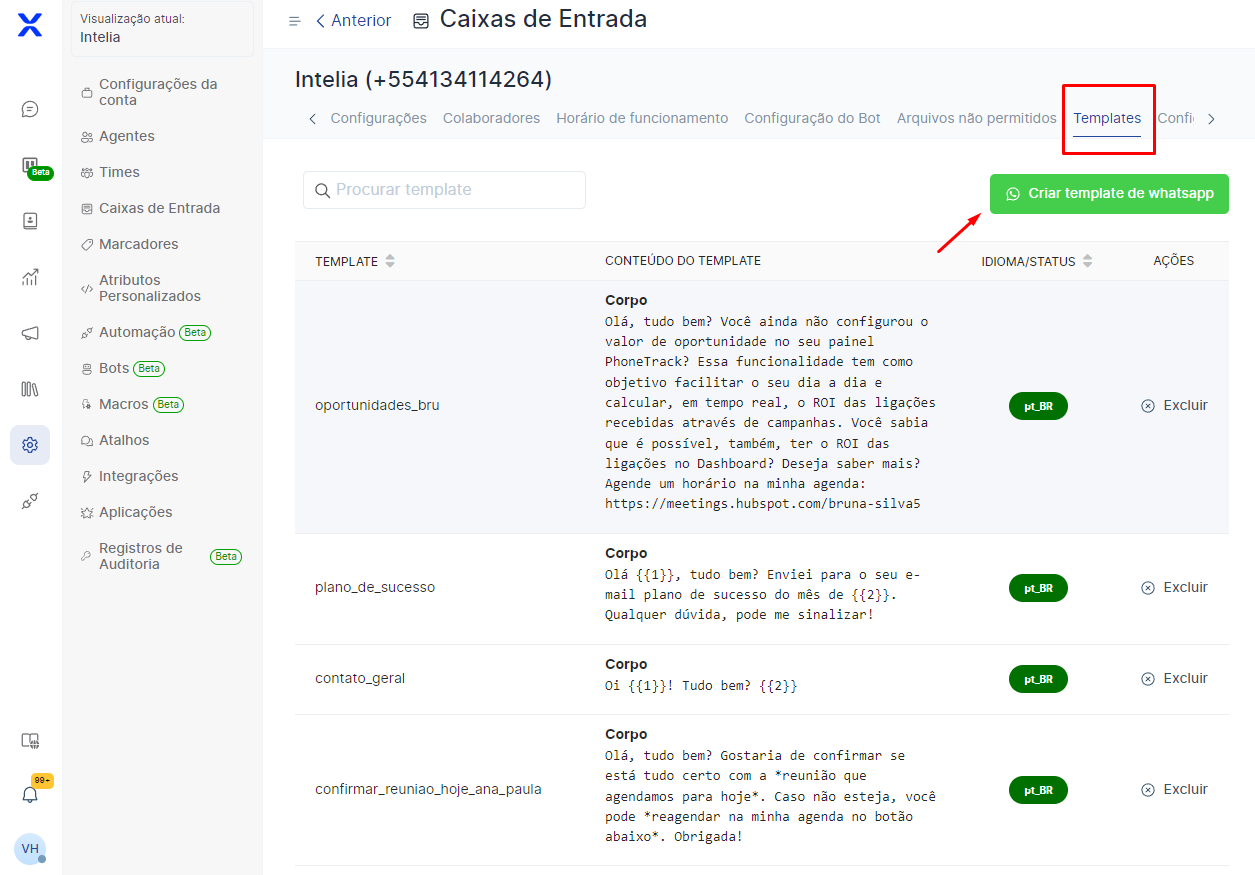This screenshot has height=875, width=1255.
Task: Sort by IDIOMA/STATUS column arrows
Action: pyautogui.click(x=1087, y=261)
